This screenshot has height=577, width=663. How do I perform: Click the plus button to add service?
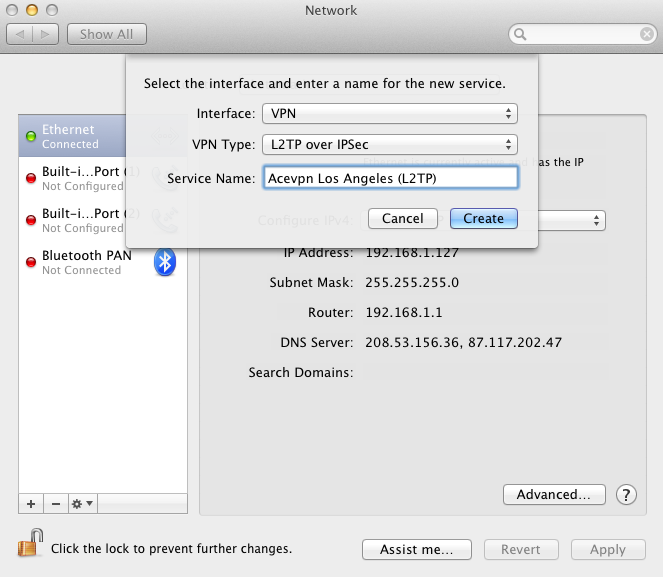point(31,504)
